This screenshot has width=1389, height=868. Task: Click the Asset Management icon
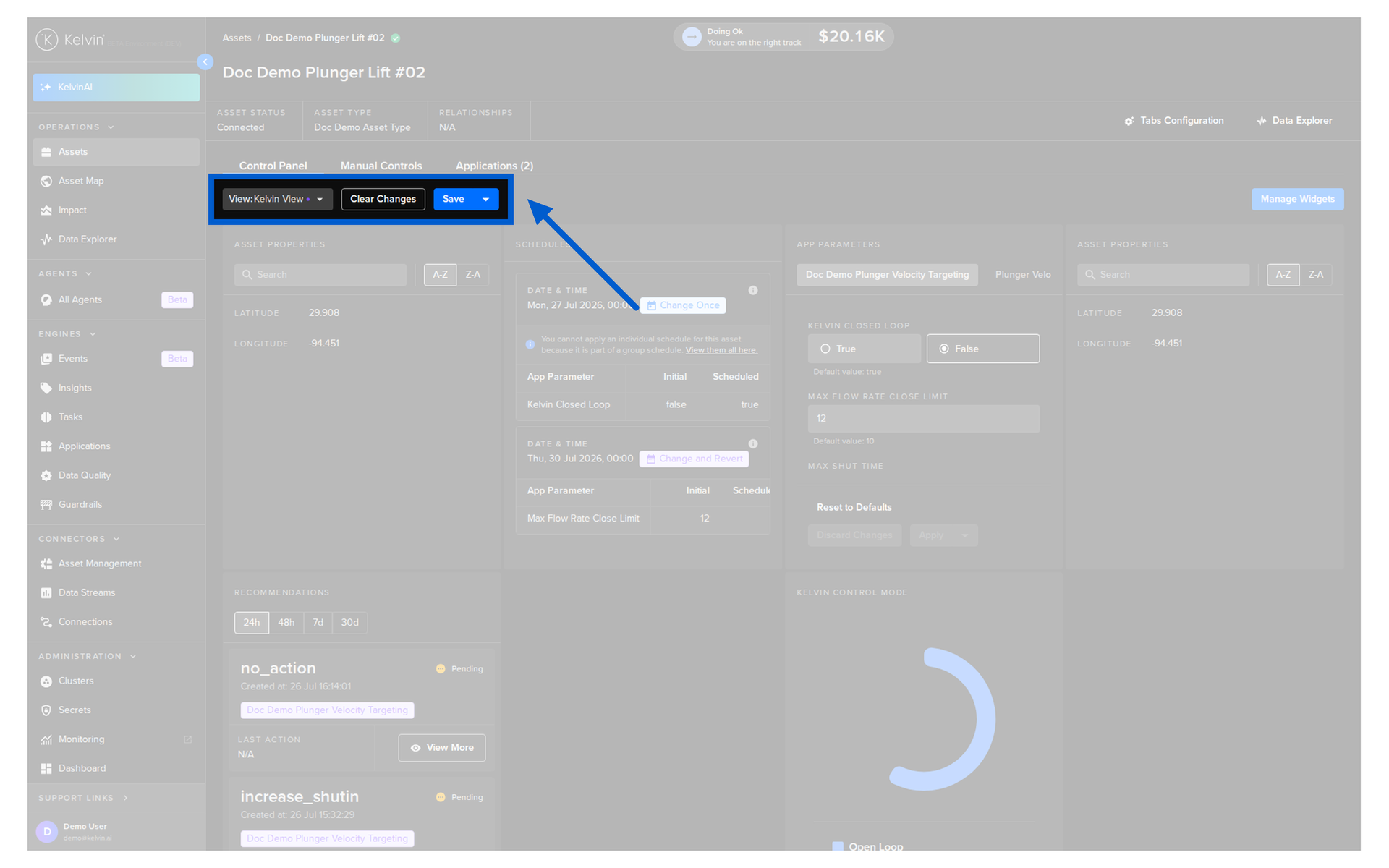46,563
